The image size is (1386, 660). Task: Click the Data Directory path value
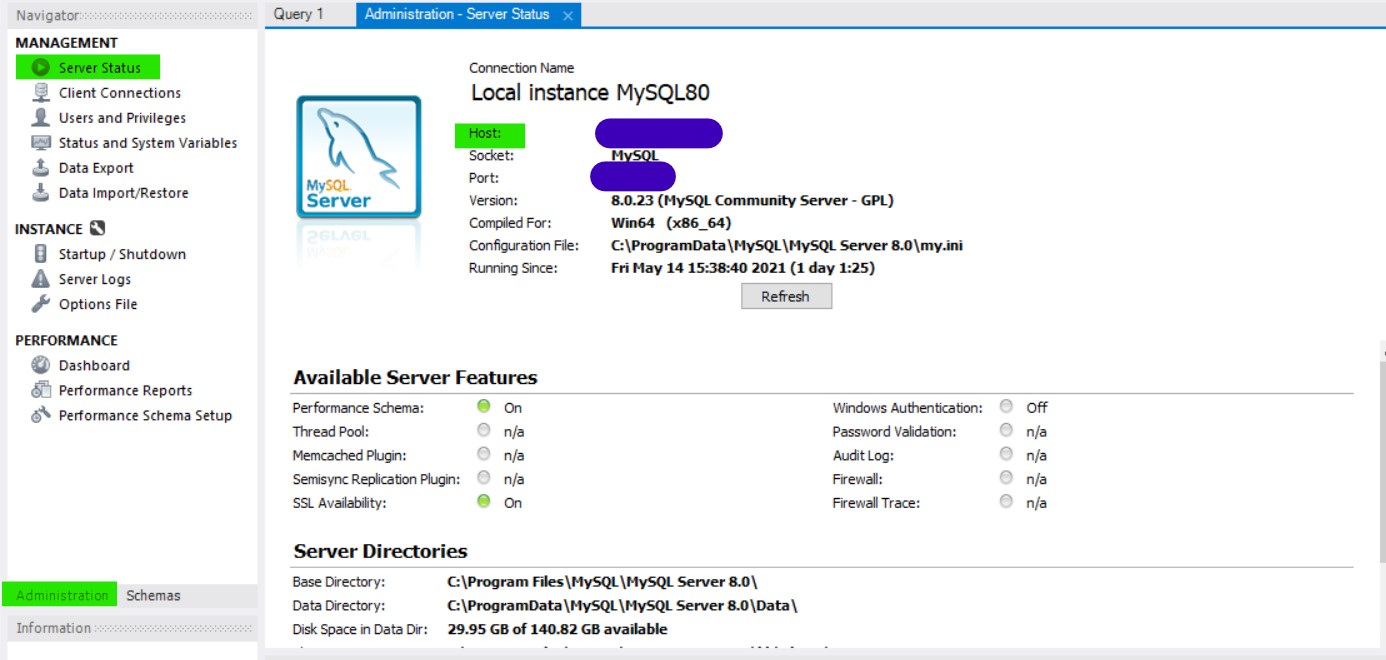click(x=622, y=606)
